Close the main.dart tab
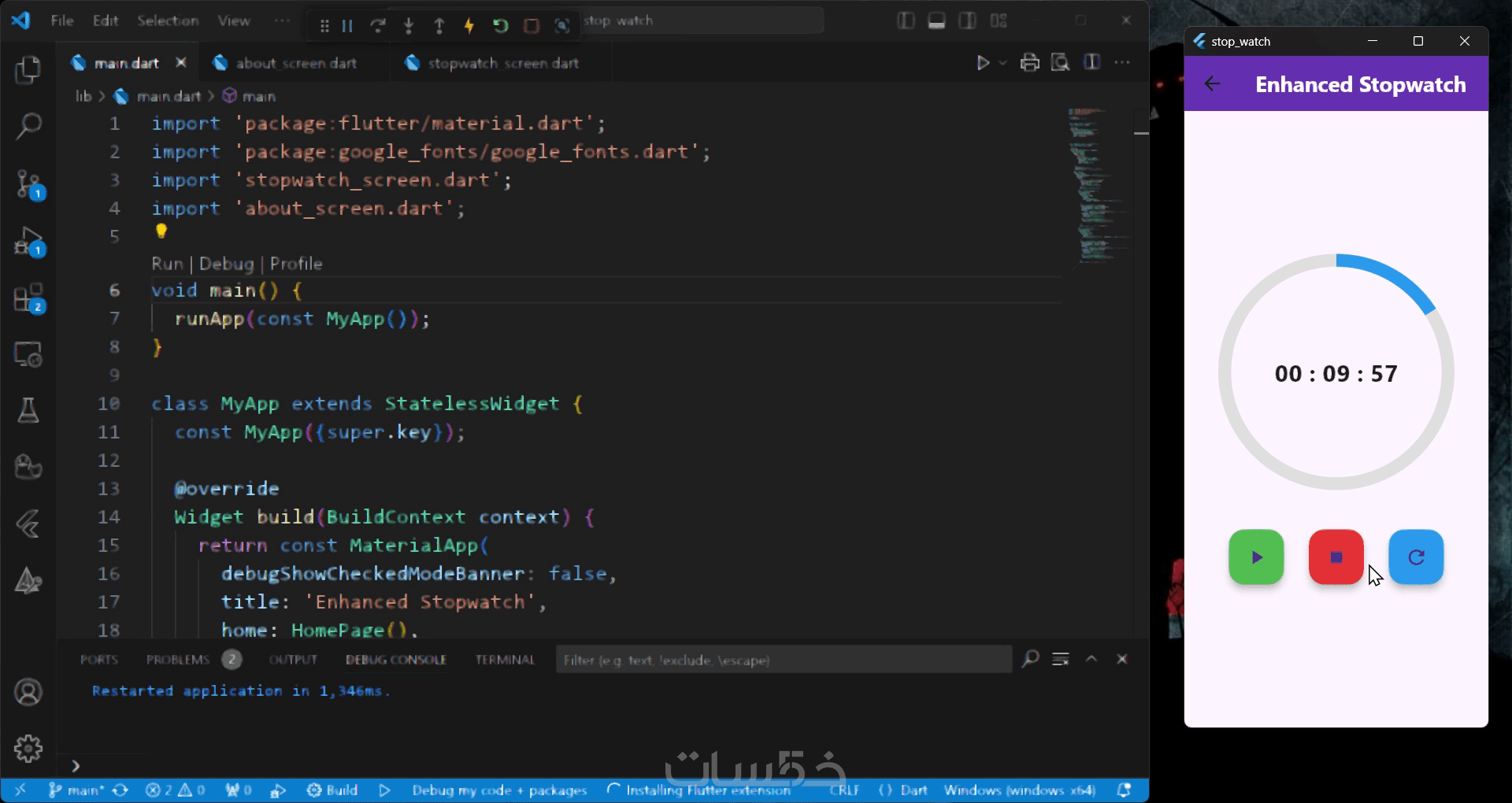 [181, 62]
